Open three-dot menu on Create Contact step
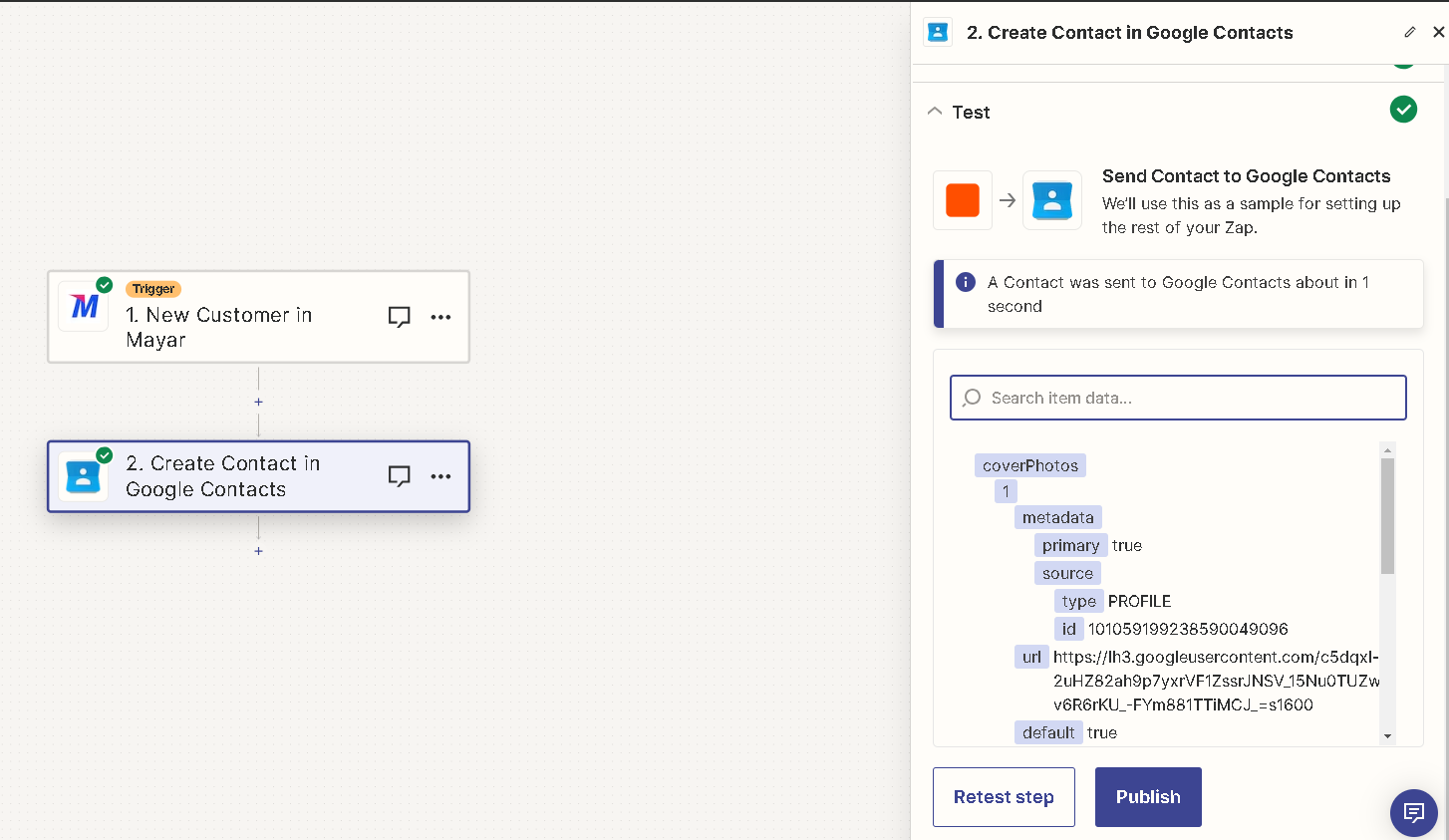Viewport: 1449px width, 840px height. click(x=440, y=476)
